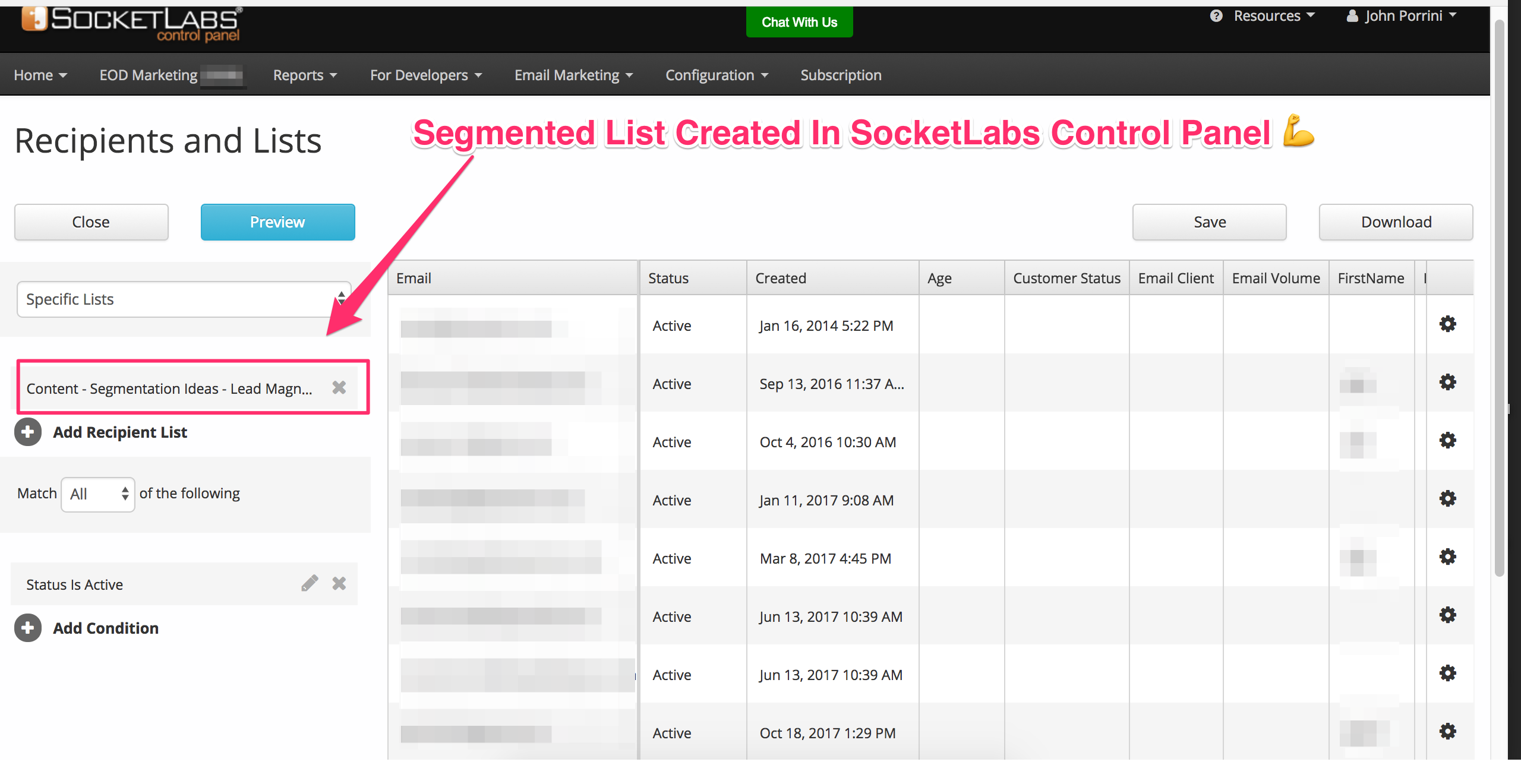Open the Match All dropdown
The image size is (1521, 784).
[98, 494]
